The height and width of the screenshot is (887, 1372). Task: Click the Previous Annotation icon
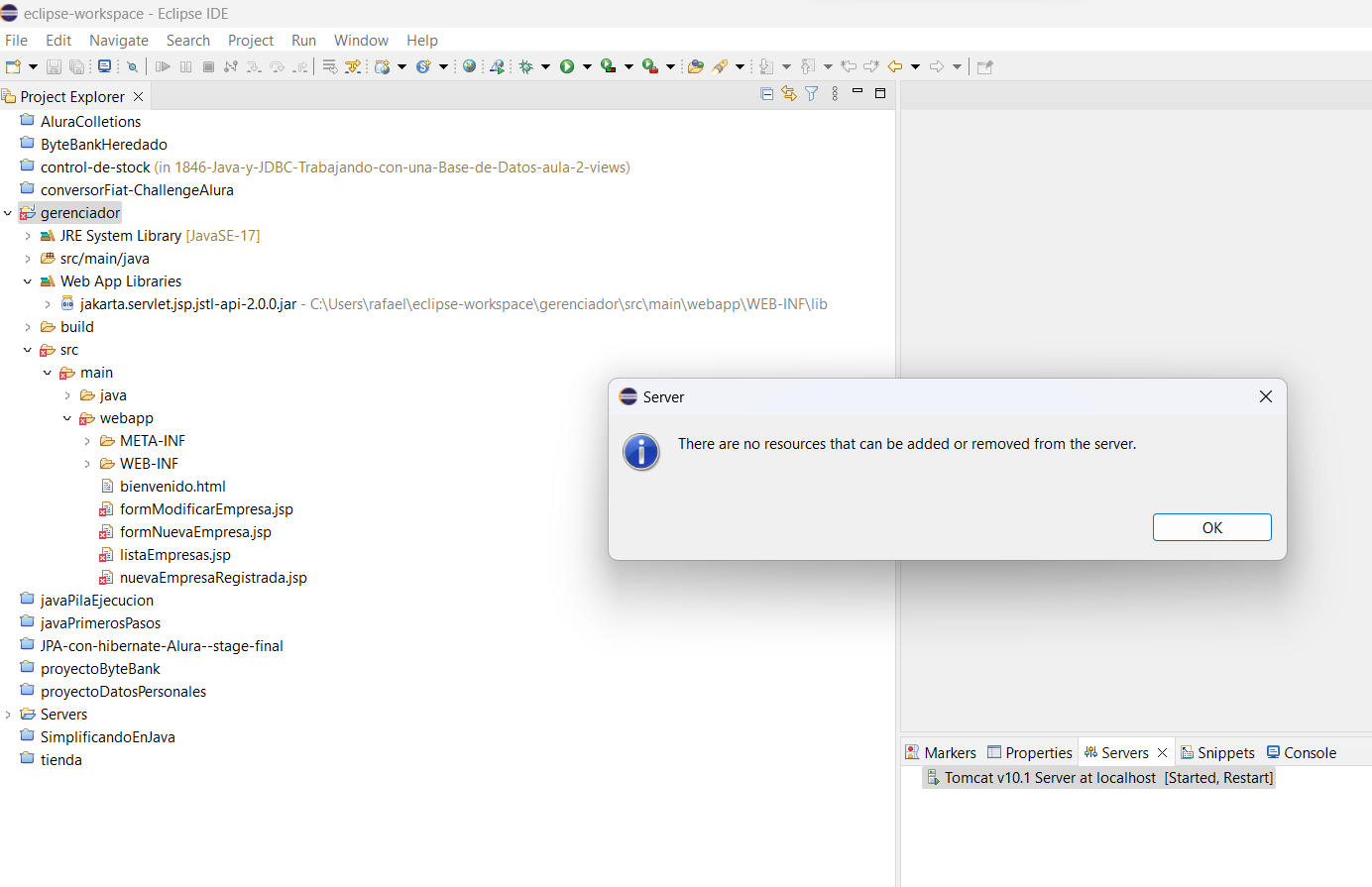click(x=808, y=66)
